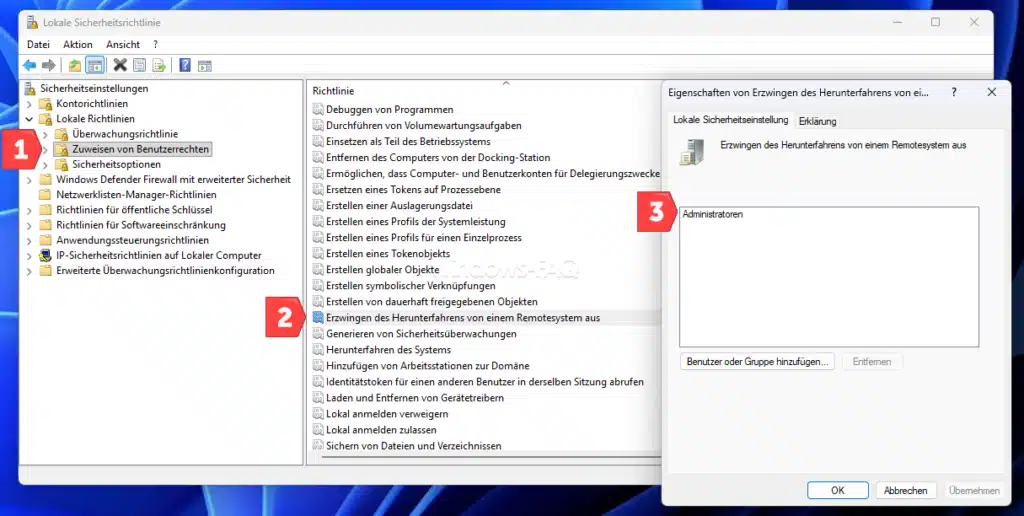The width and height of the screenshot is (1024, 516).
Task: Expand the Kontorichtlinien tree node
Action: coord(29,104)
